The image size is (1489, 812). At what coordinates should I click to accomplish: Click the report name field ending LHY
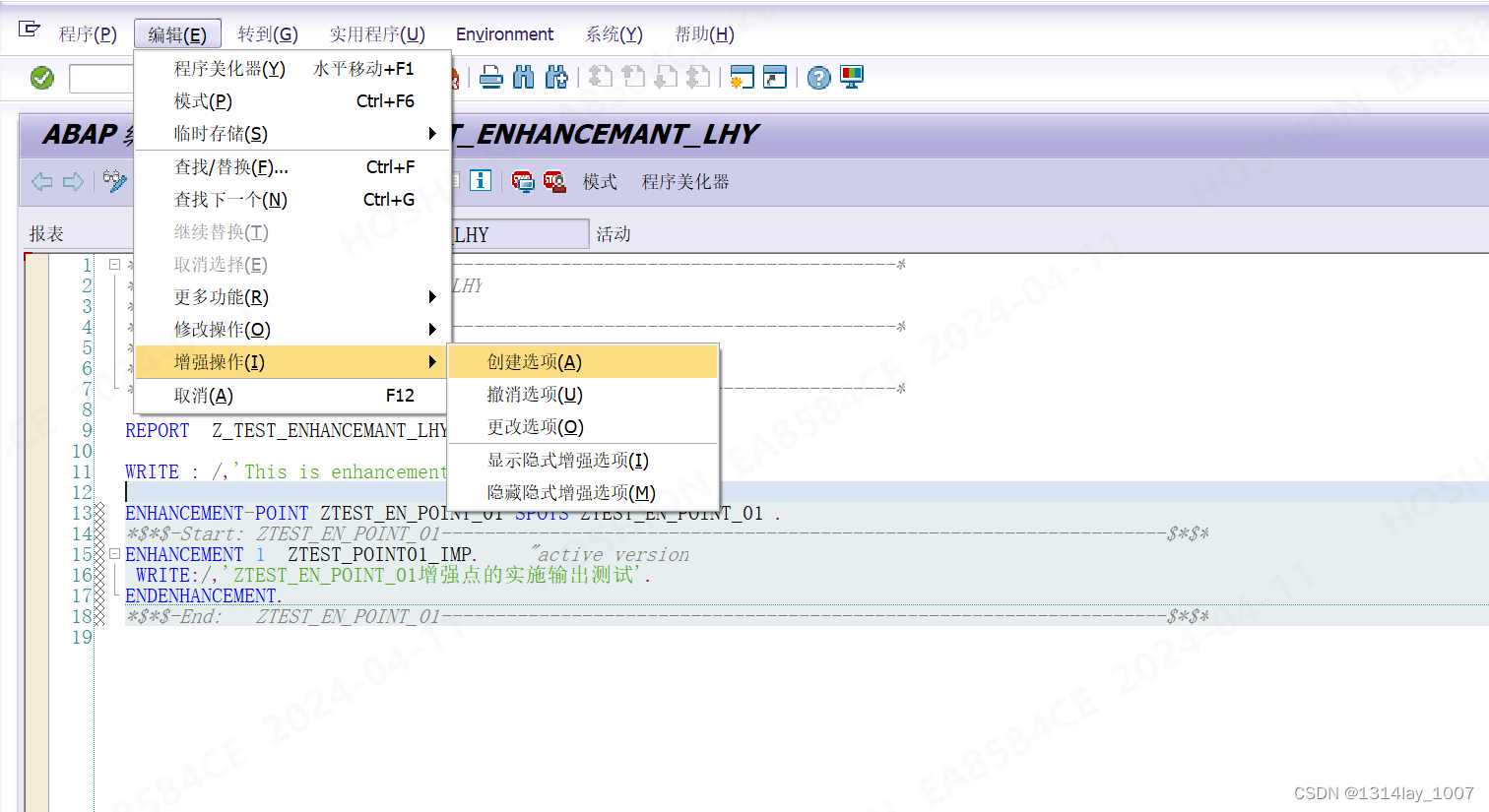520,234
